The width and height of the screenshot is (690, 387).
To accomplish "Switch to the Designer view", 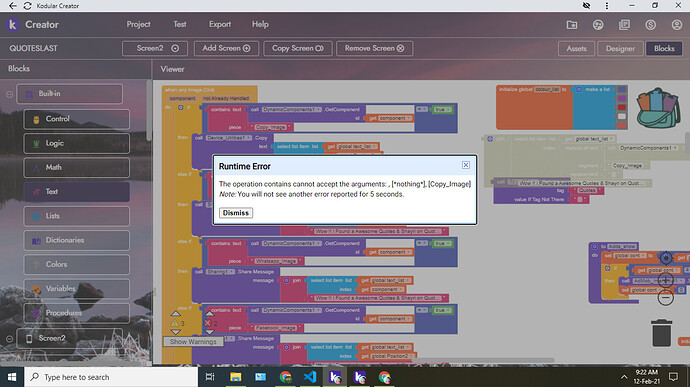I will (620, 48).
